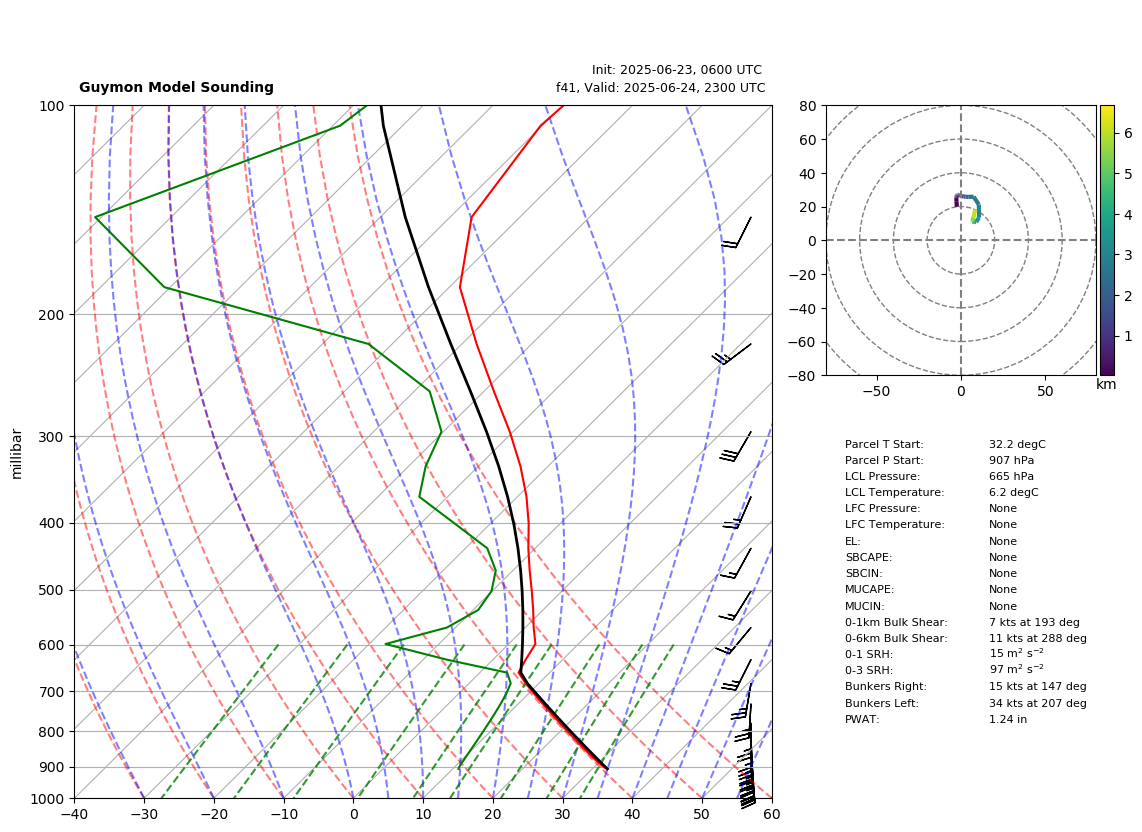The image size is (1142, 832).
Task: Select the "1.24 in" PWAT value
Action: point(1008,719)
